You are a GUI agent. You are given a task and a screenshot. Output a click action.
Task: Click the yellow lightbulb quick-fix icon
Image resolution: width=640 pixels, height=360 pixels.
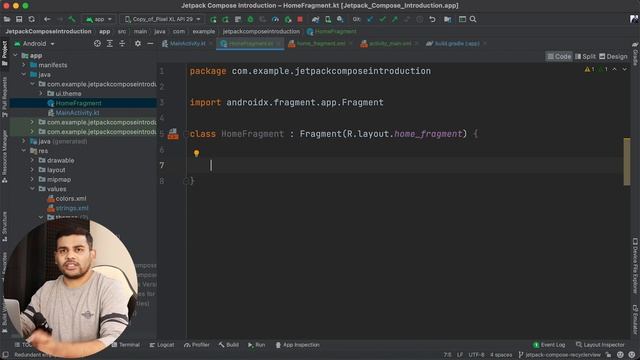coord(196,153)
